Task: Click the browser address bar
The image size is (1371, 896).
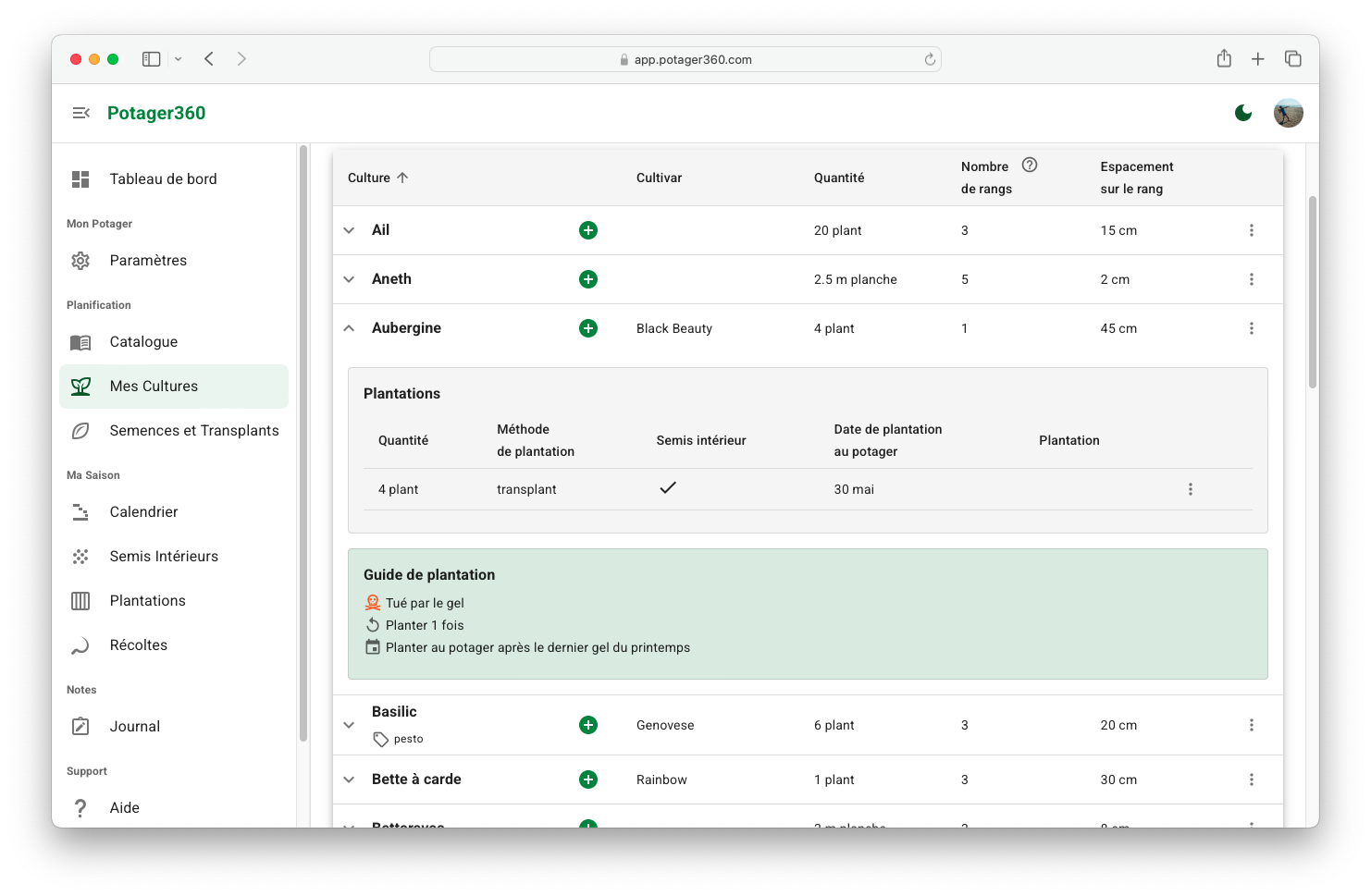Action: click(x=685, y=59)
